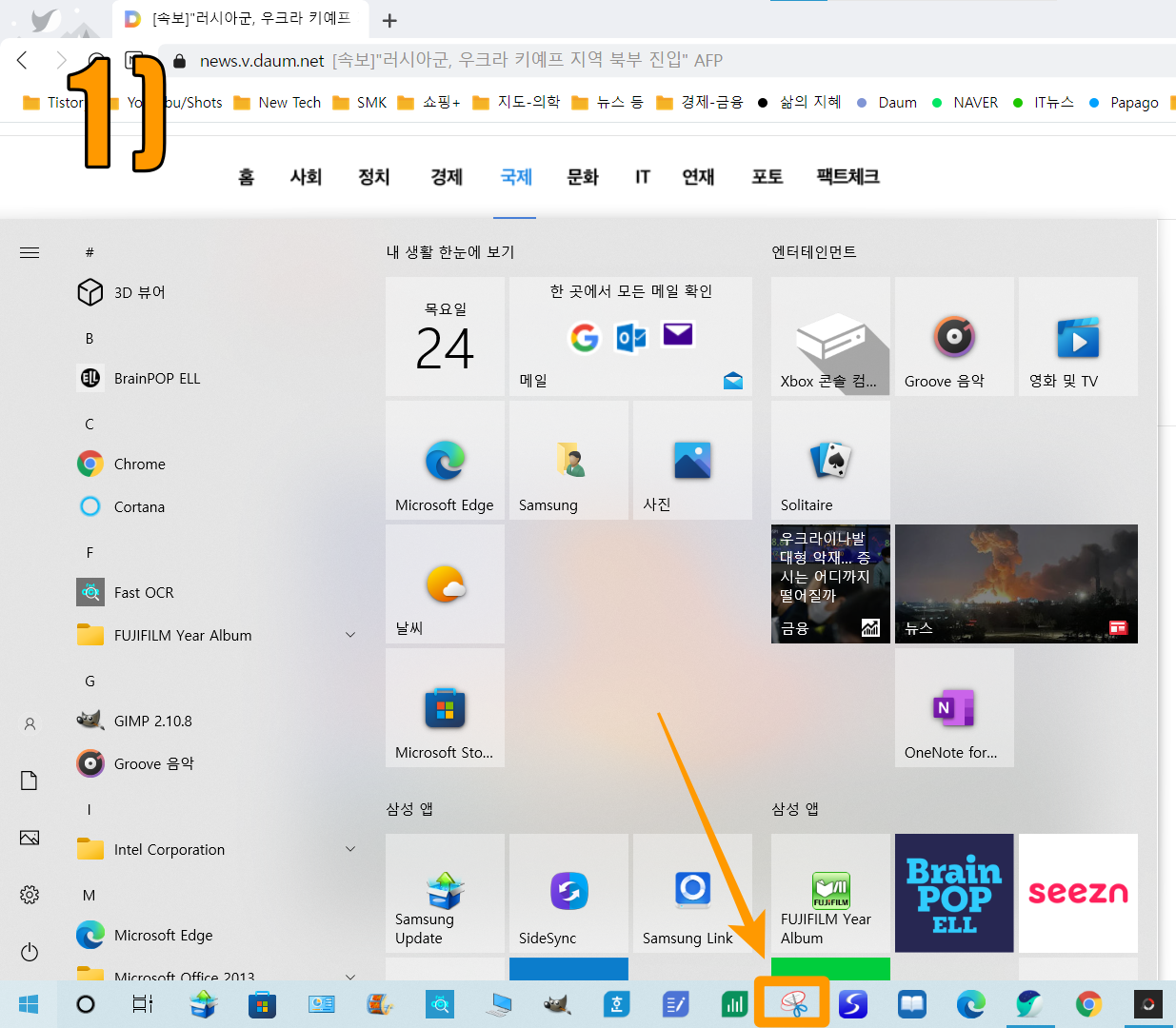Viewport: 1176px width, 1028px height.
Task: Open the 지도-의학 bookmark folder
Action: (x=517, y=103)
